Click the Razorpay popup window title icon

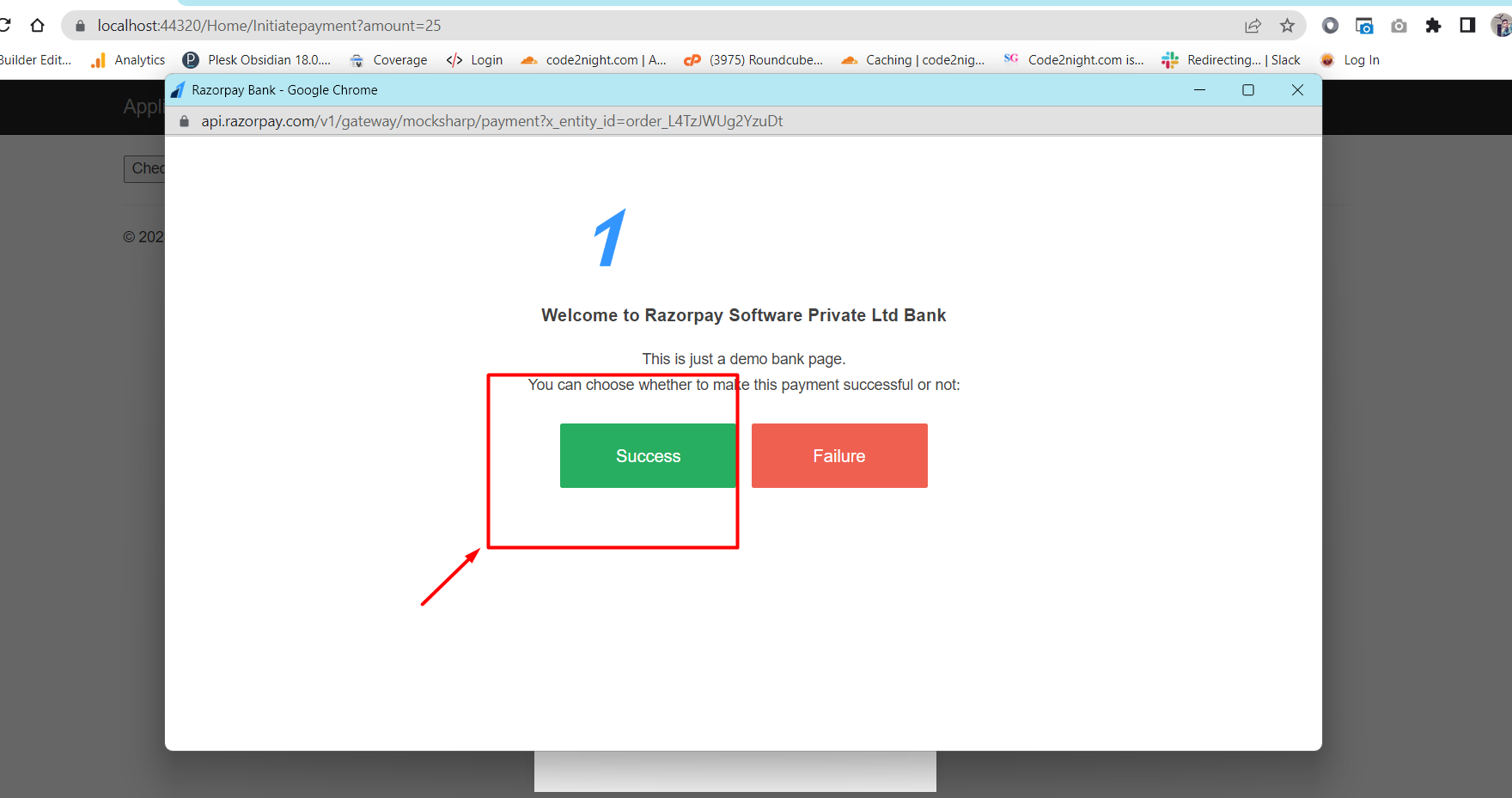coord(178,90)
